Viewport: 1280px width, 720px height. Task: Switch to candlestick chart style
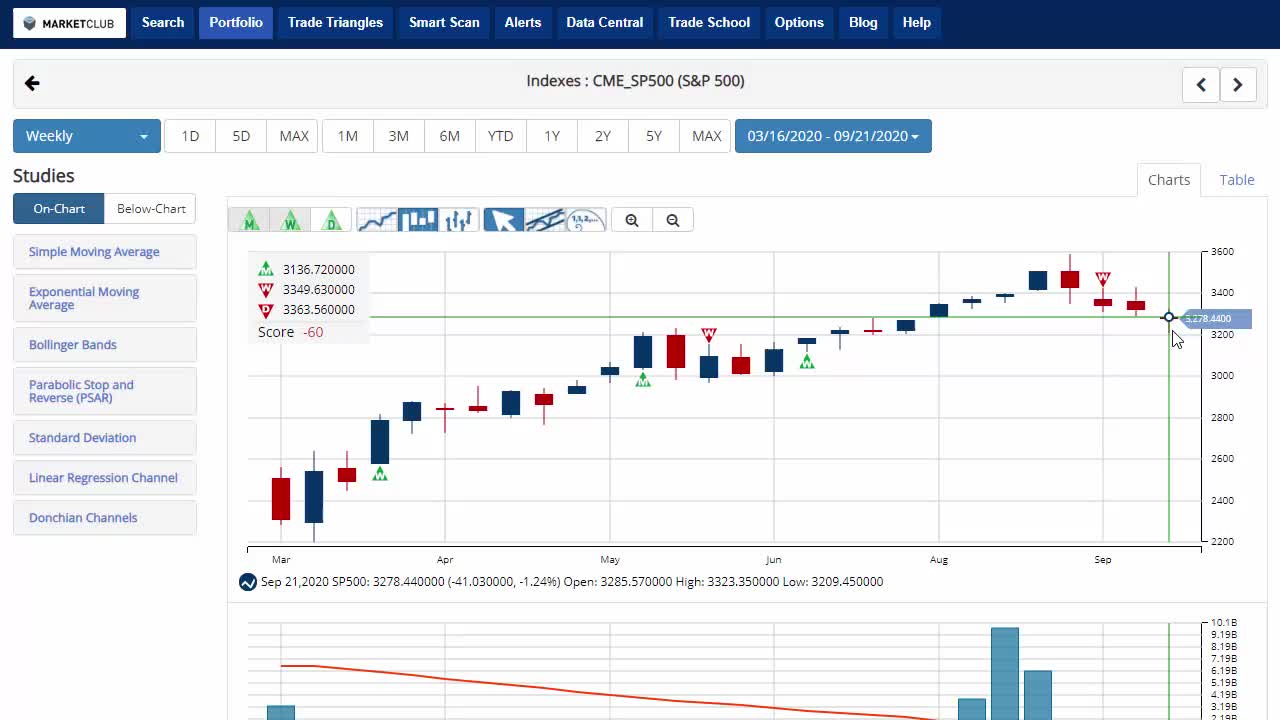tap(418, 220)
